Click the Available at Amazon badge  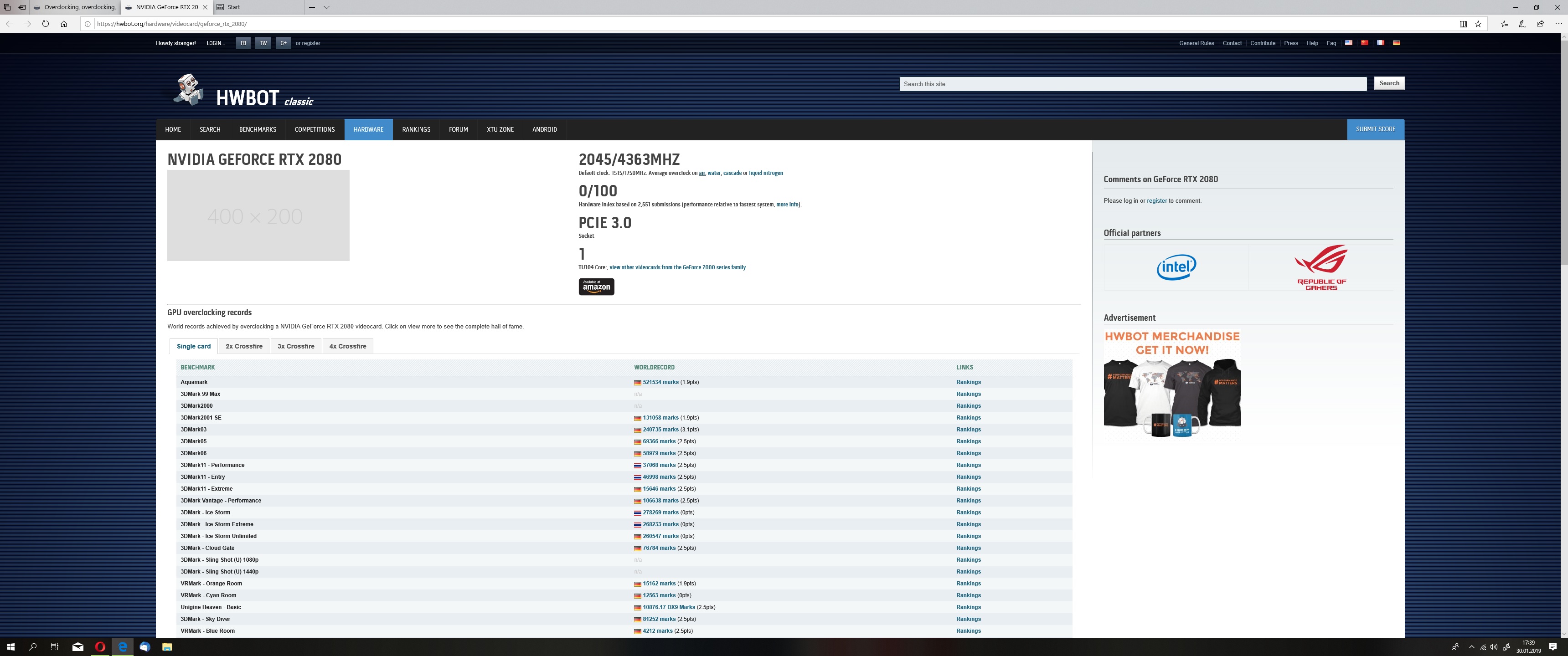[x=596, y=287]
